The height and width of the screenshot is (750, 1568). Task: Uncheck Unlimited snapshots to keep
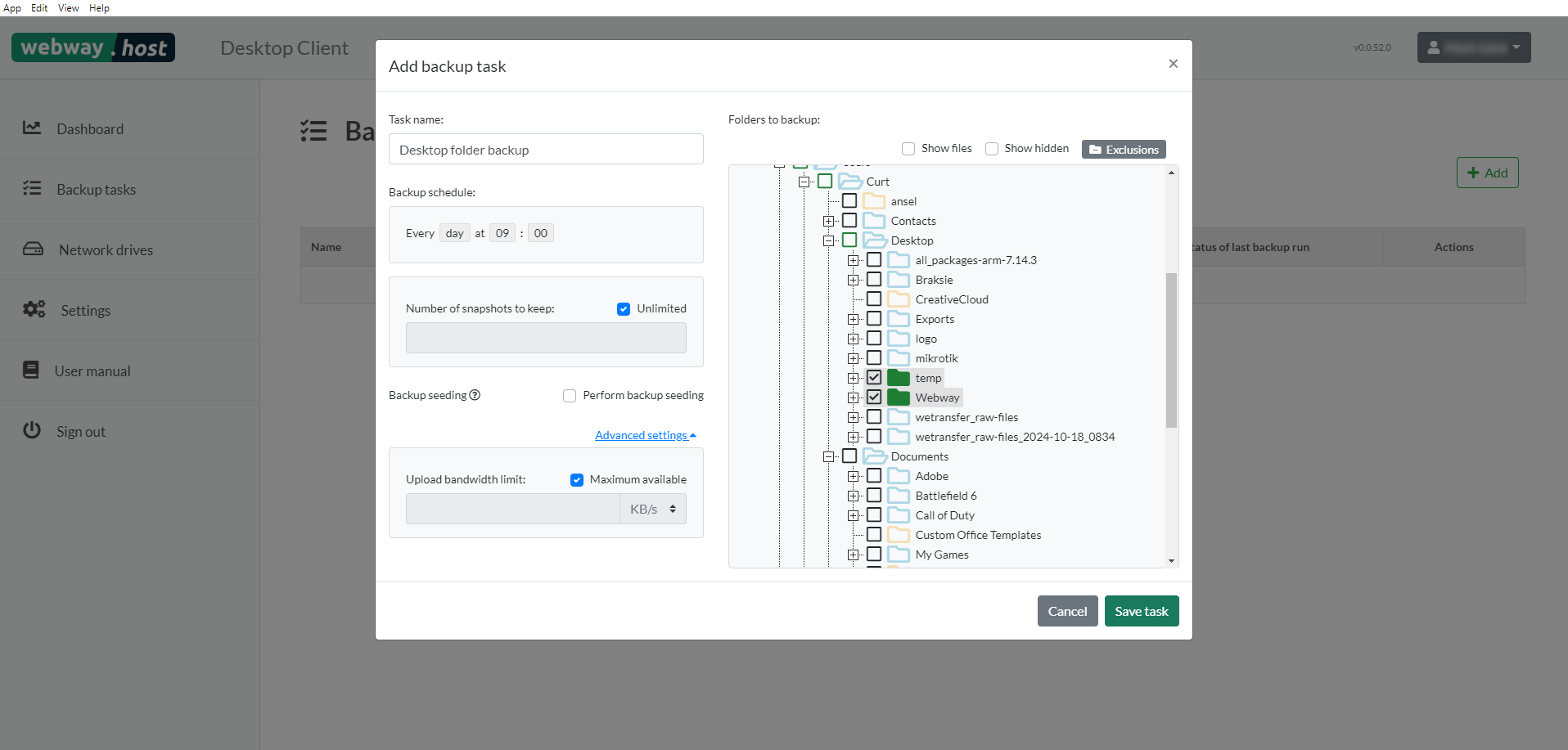624,308
